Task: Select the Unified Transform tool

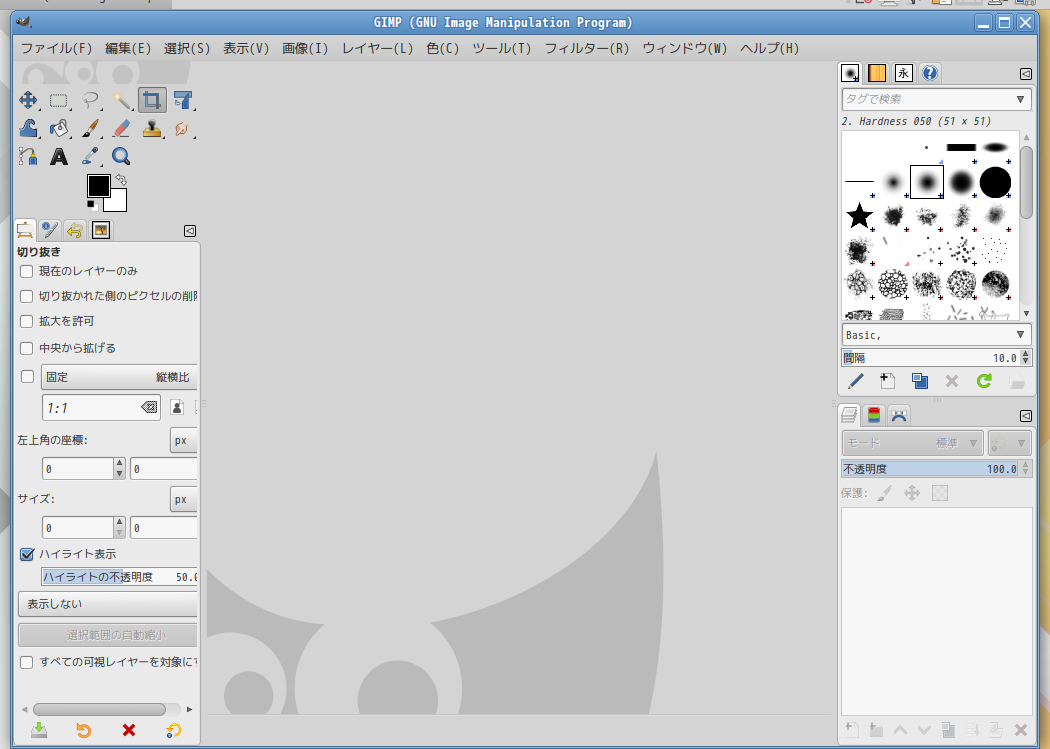Action: (x=182, y=100)
